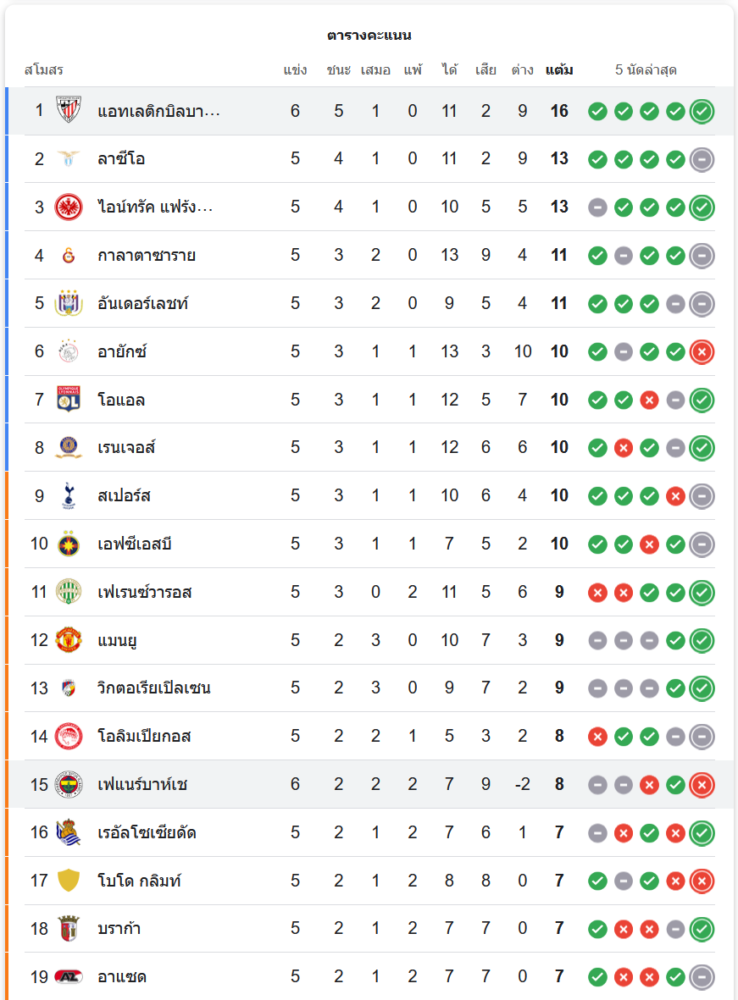The width and height of the screenshot is (738, 1000).
Task: Click Ajax's latest red loss result icon
Action: tap(702, 351)
